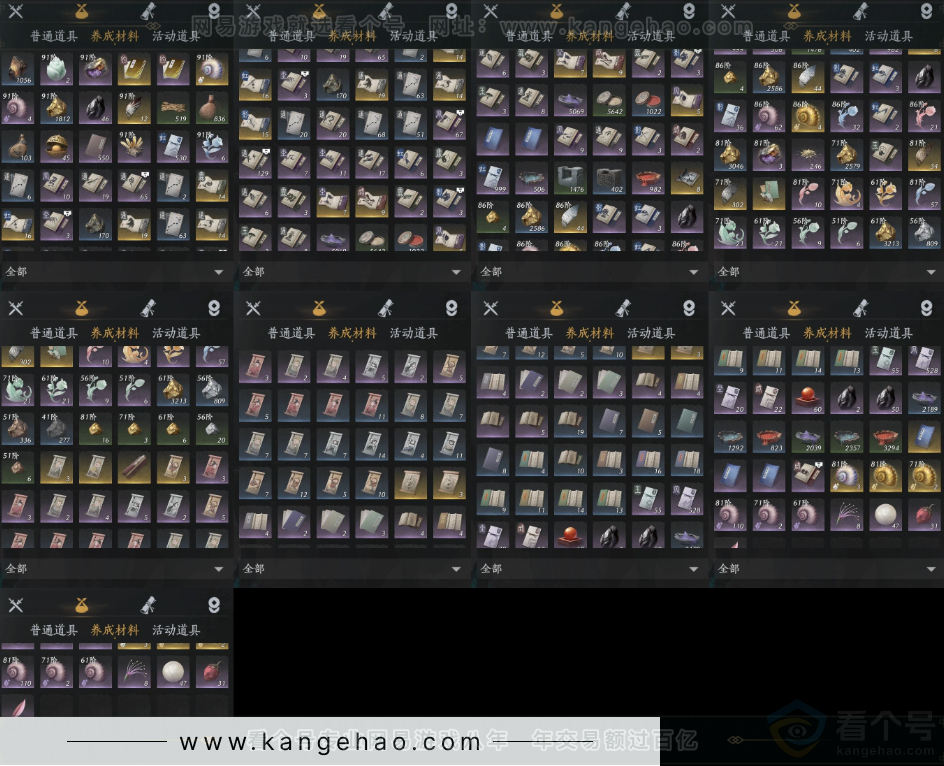Screen dimensions: 944x766
Task: Select gold pouch icon in second middle-row panel
Action: click(319, 308)
